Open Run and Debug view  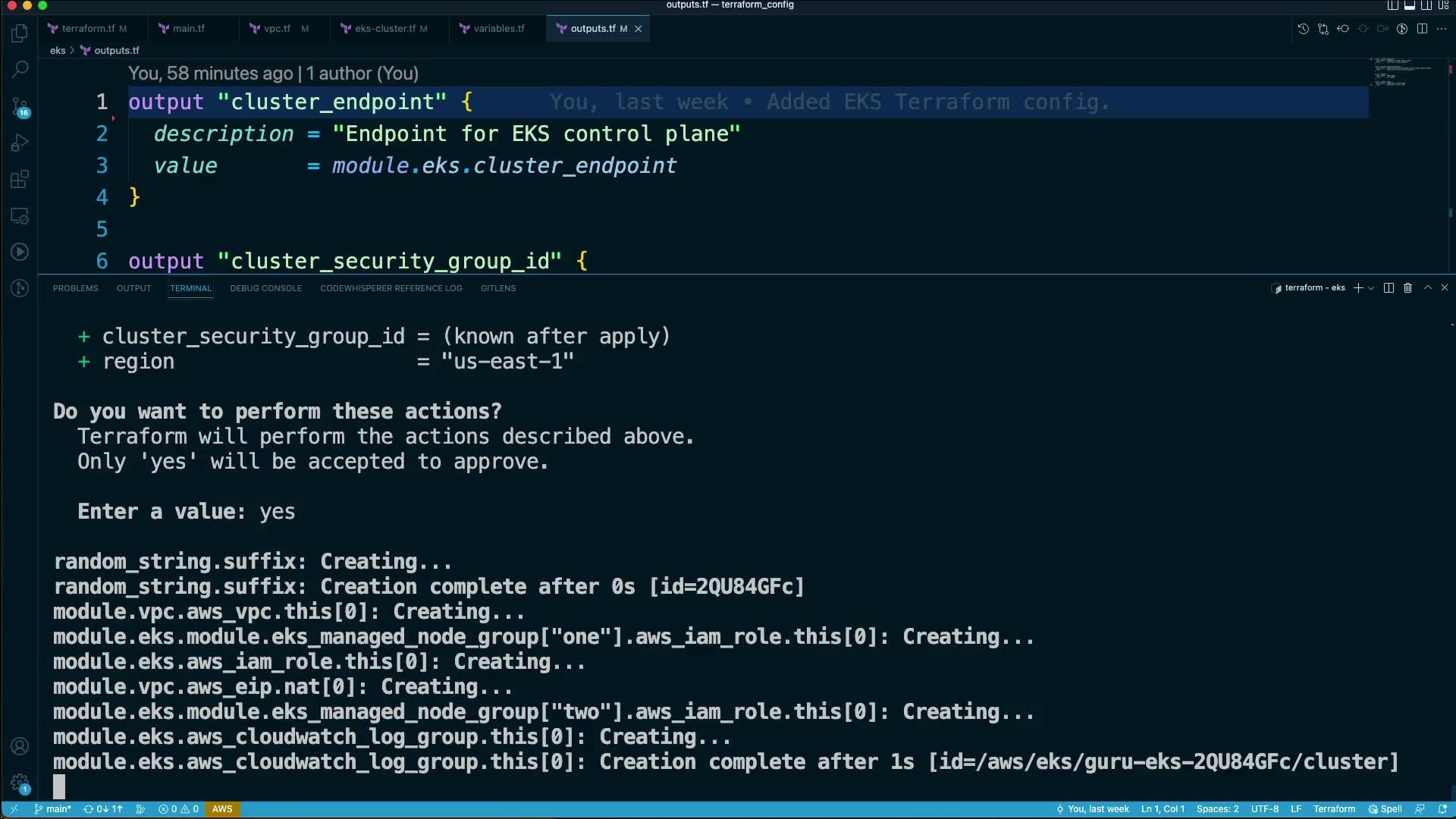(x=20, y=143)
